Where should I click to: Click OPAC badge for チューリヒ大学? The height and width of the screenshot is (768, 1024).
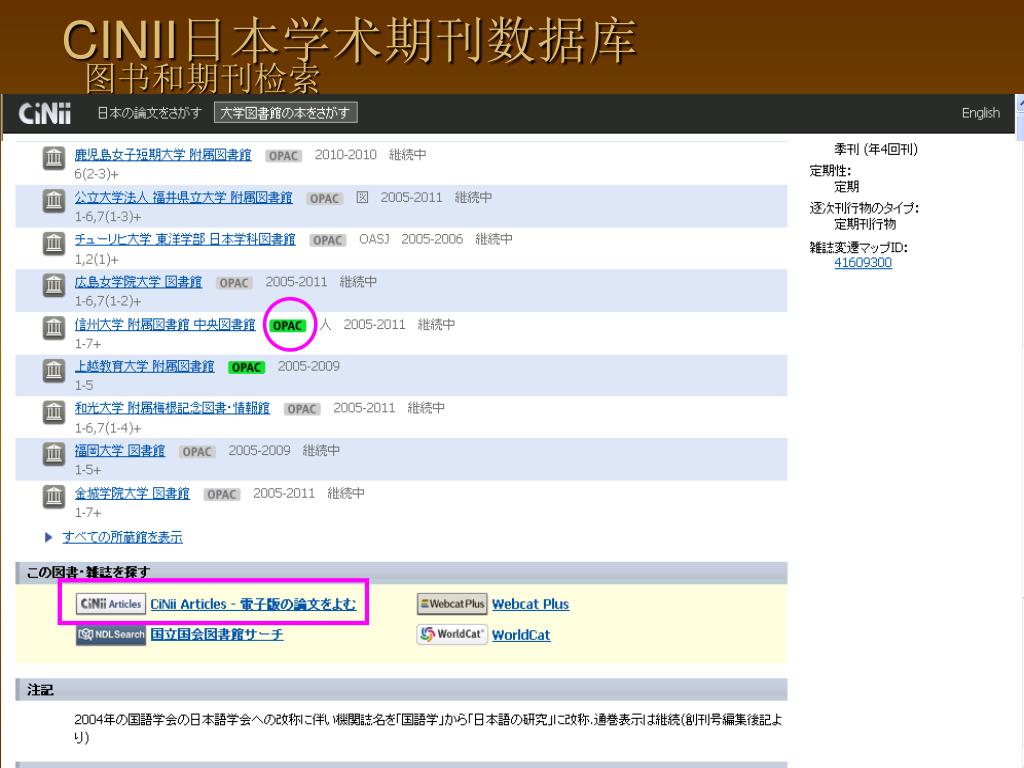coord(328,240)
